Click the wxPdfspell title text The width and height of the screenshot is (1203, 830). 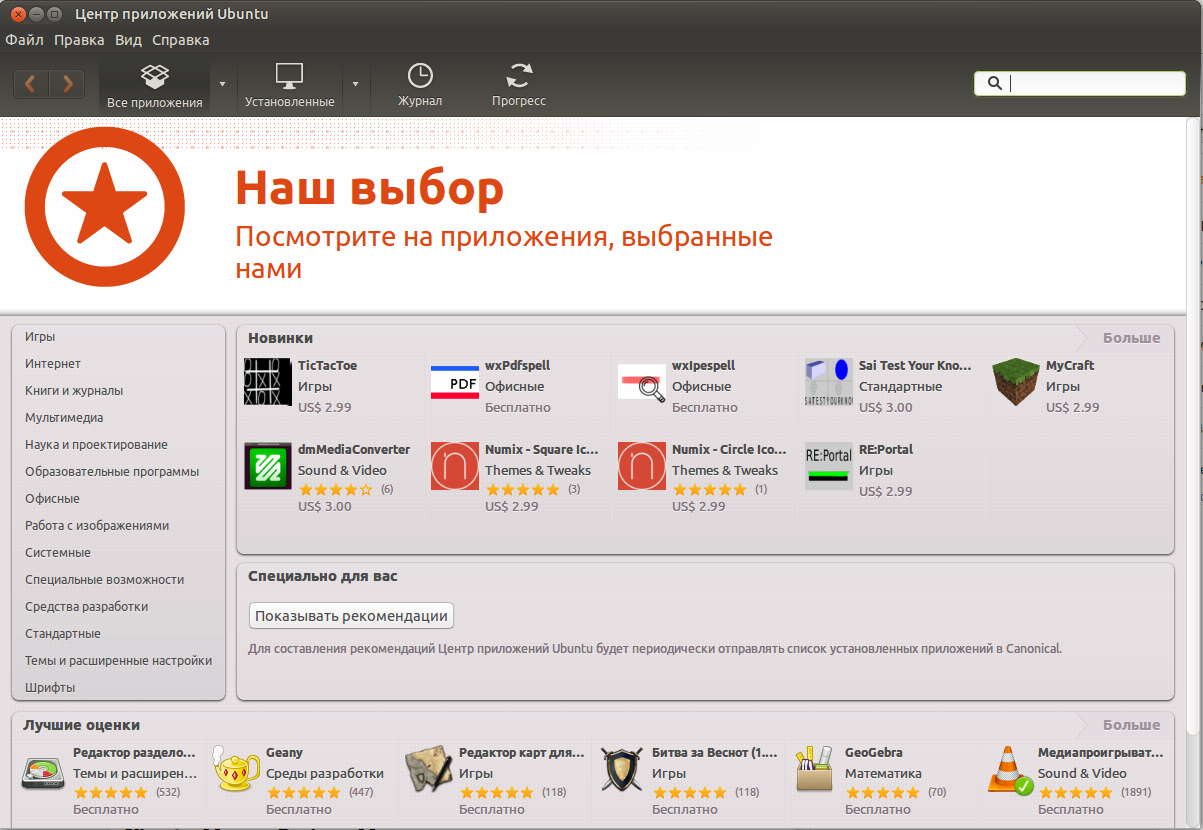pos(518,366)
